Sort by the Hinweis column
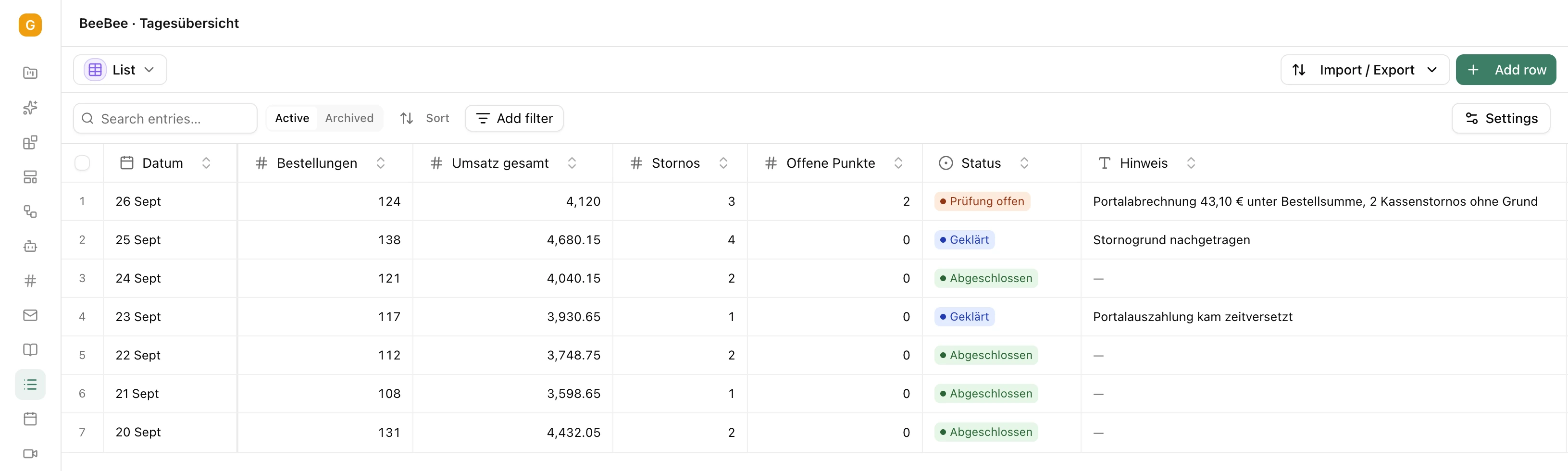The height and width of the screenshot is (471, 1568). [1191, 163]
